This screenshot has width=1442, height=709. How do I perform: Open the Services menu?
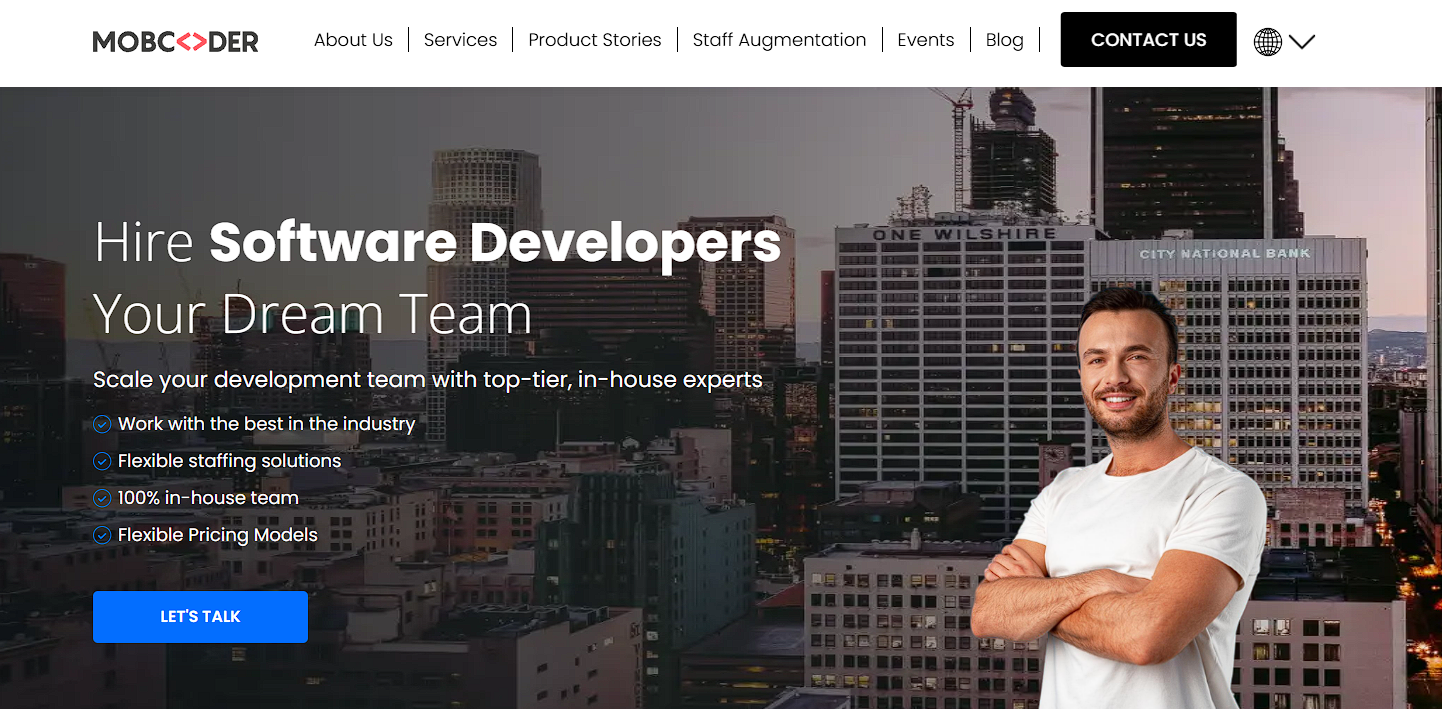(460, 40)
